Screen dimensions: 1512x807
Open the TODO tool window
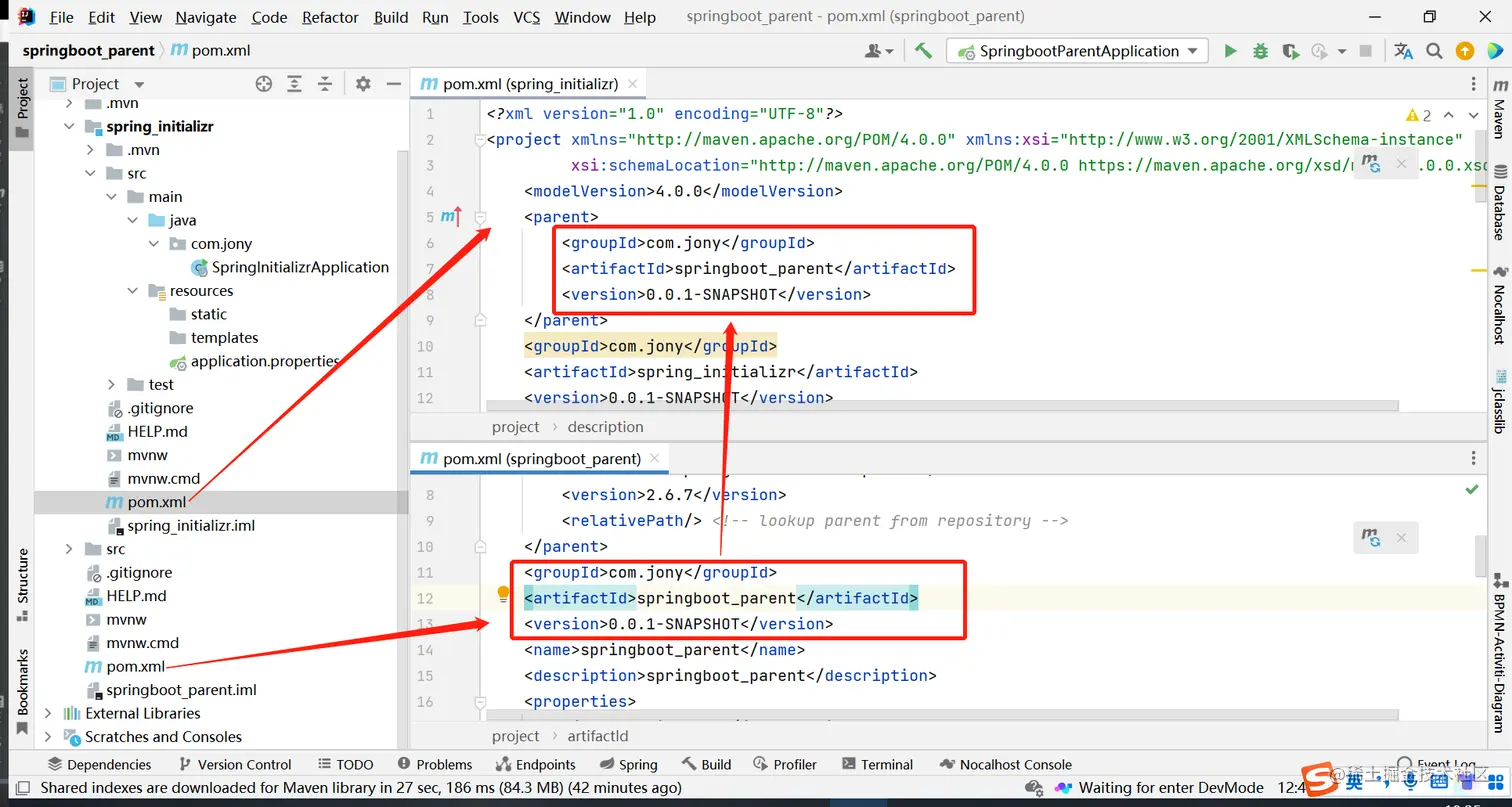(x=345, y=764)
